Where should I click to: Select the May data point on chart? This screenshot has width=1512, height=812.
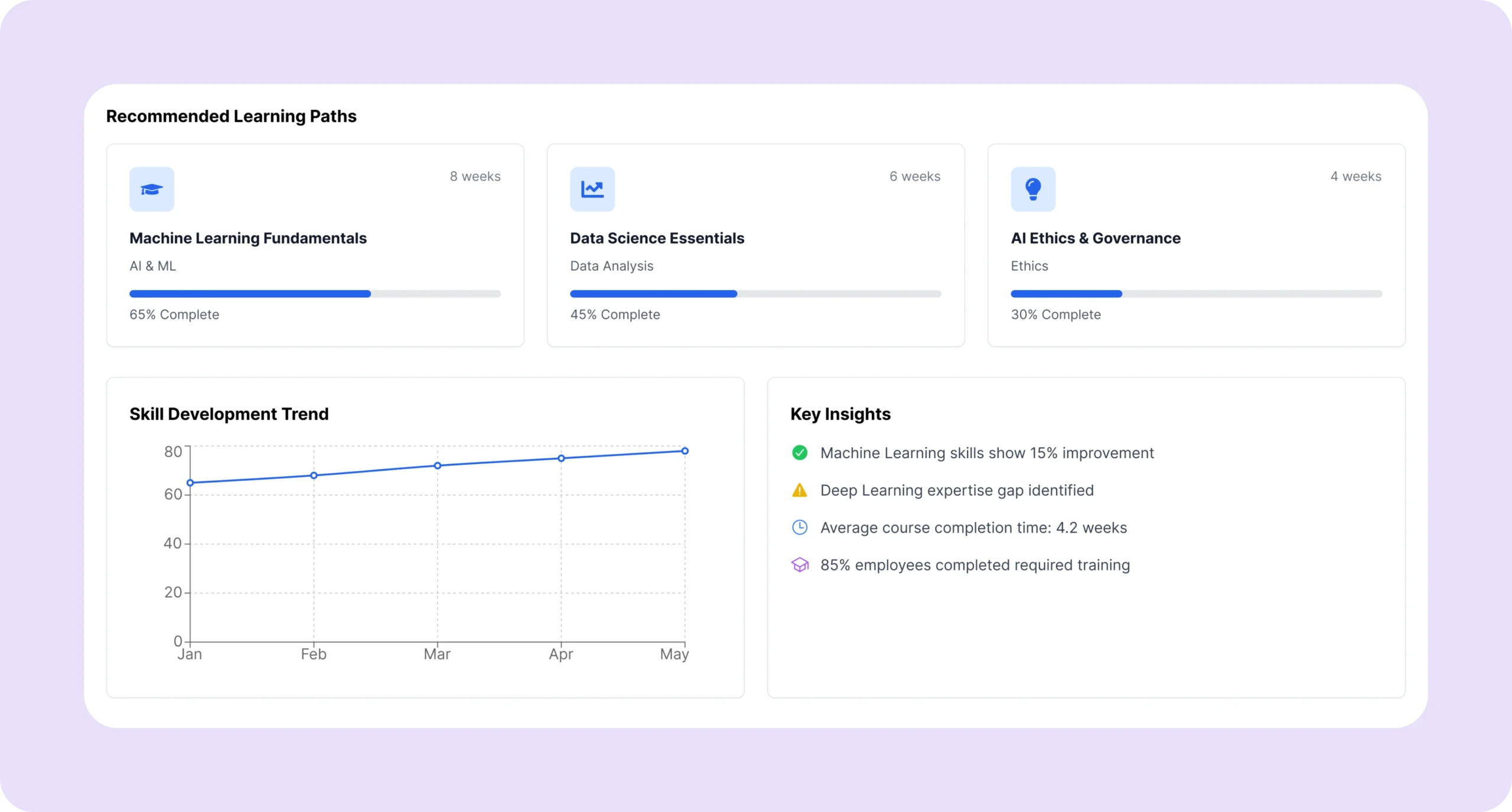coord(685,451)
